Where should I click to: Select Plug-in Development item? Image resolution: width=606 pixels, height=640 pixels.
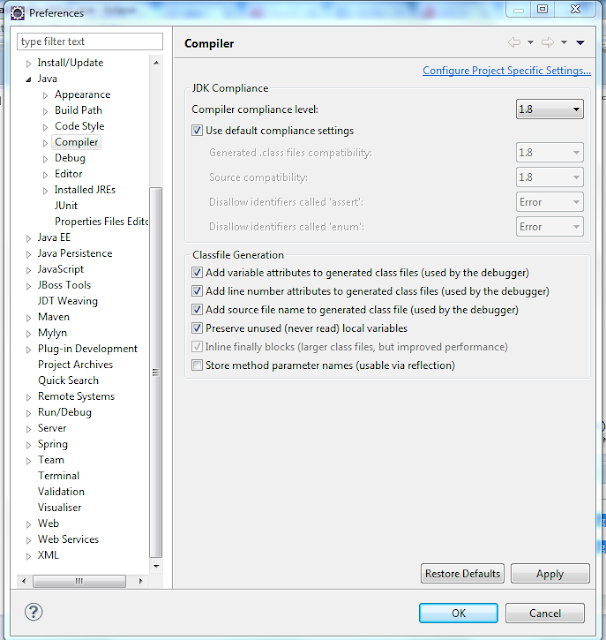(87, 349)
